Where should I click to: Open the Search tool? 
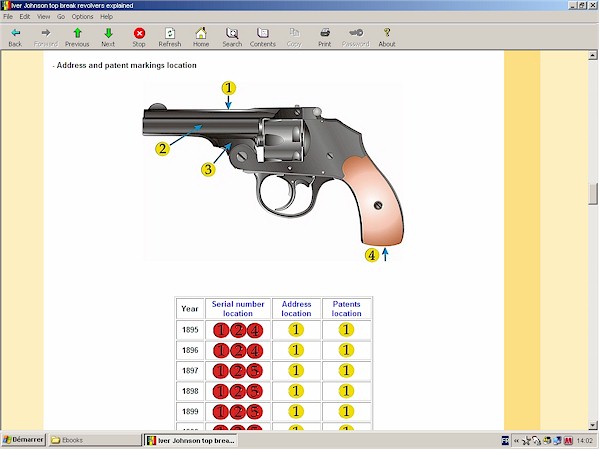point(232,38)
